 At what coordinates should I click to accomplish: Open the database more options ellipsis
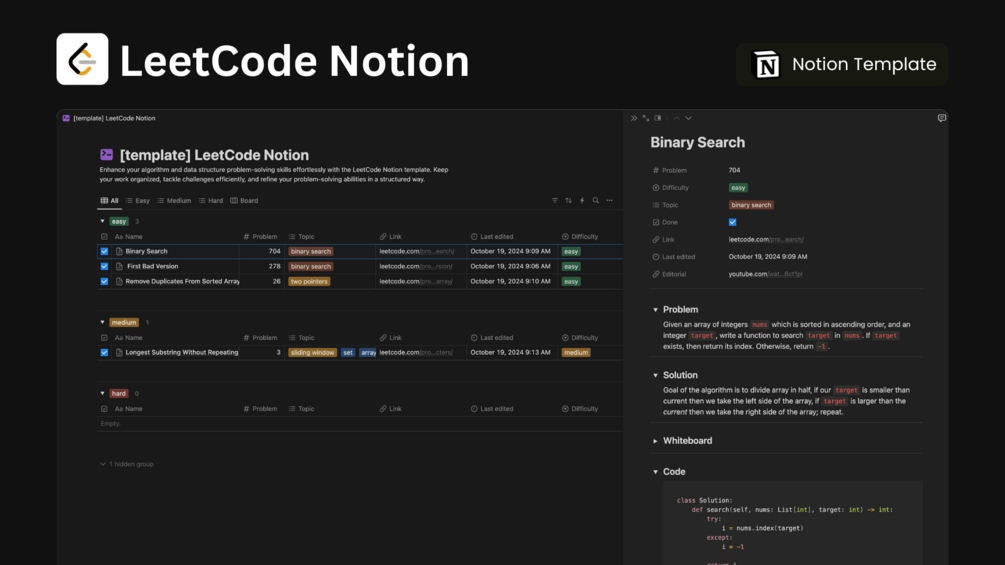tap(610, 201)
